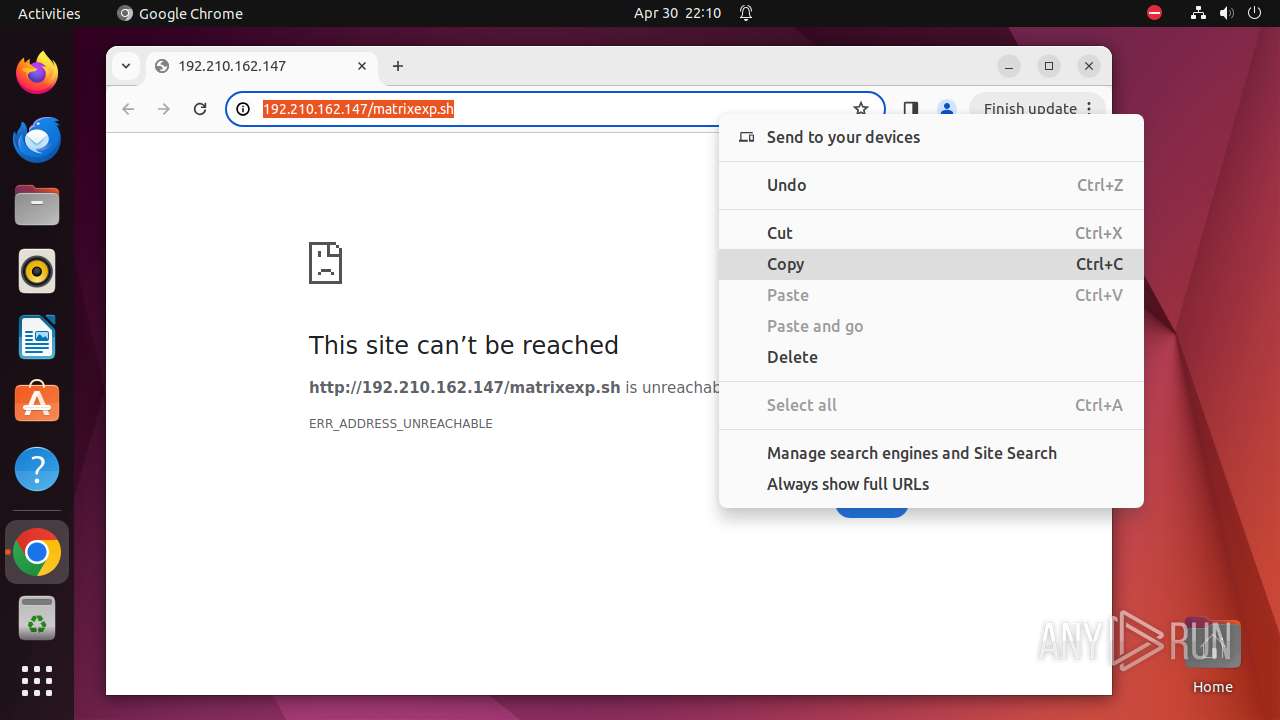Open the Trash dock icon
This screenshot has height=720, width=1280.
37,618
